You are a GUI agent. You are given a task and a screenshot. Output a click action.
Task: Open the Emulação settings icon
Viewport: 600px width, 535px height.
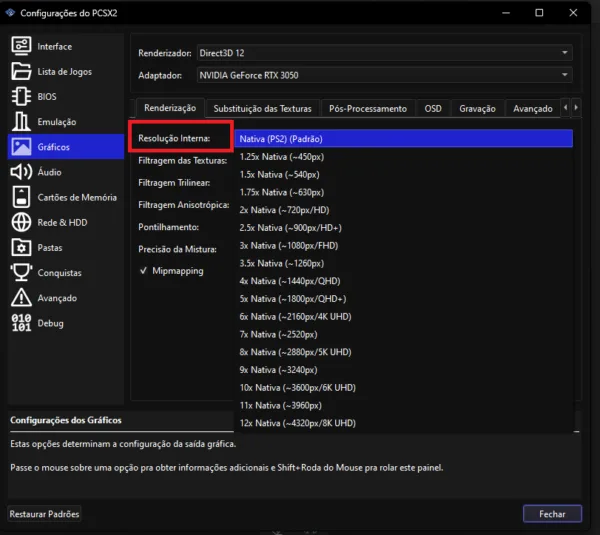pos(21,121)
